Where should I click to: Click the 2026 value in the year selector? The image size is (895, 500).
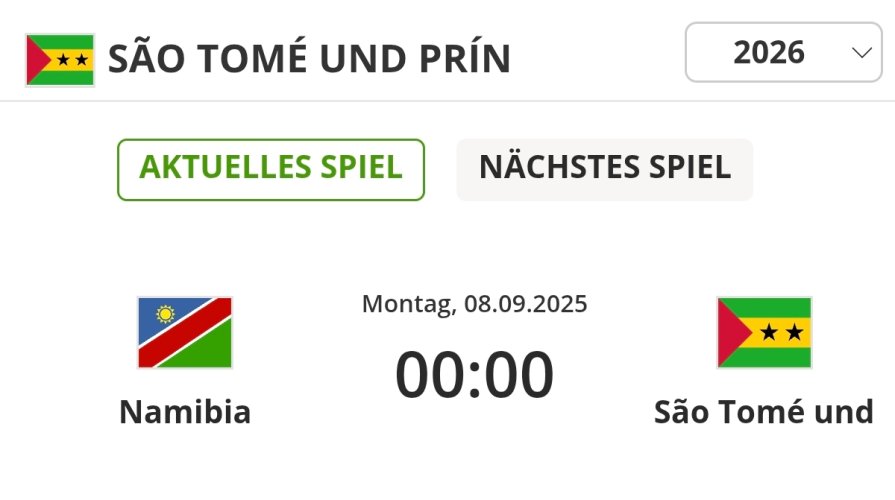(769, 53)
